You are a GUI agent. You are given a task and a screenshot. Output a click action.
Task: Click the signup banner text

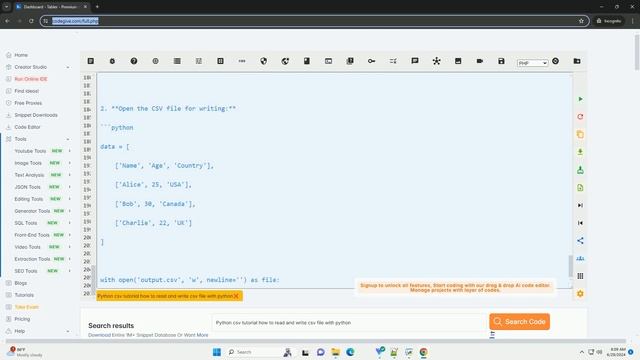[x=455, y=288]
